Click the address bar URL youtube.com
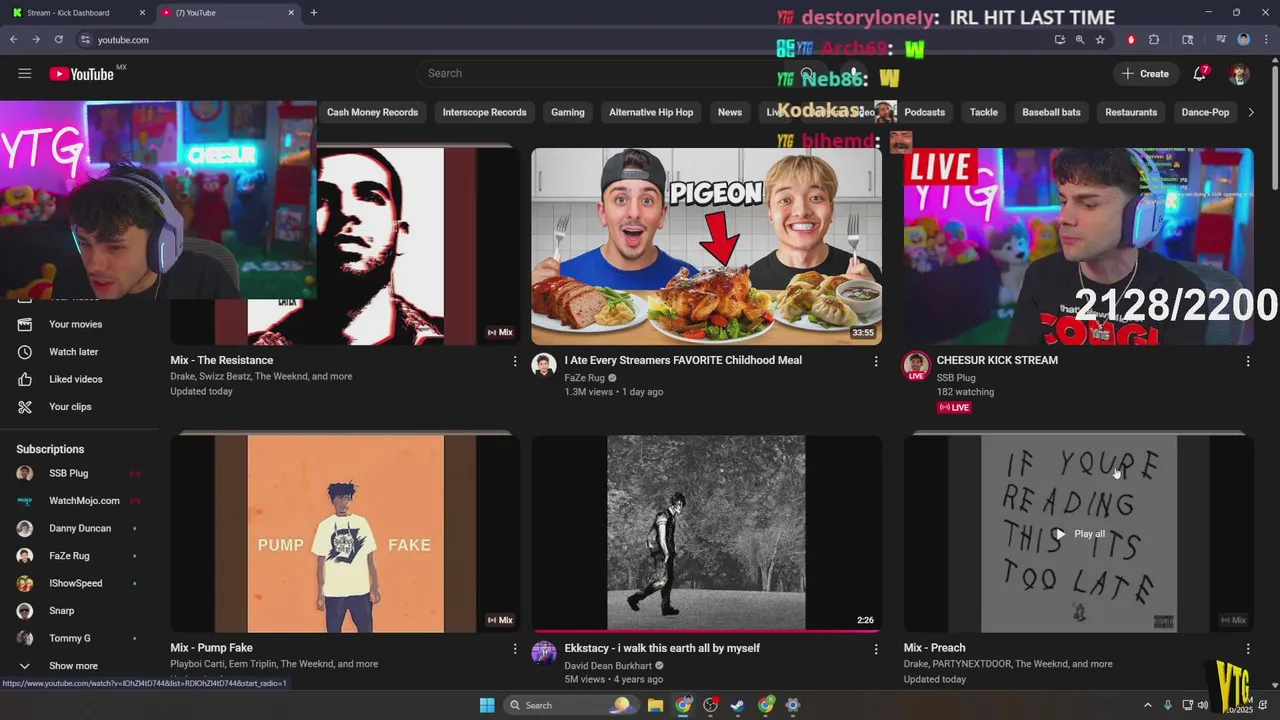The width and height of the screenshot is (1280, 720). [x=123, y=40]
